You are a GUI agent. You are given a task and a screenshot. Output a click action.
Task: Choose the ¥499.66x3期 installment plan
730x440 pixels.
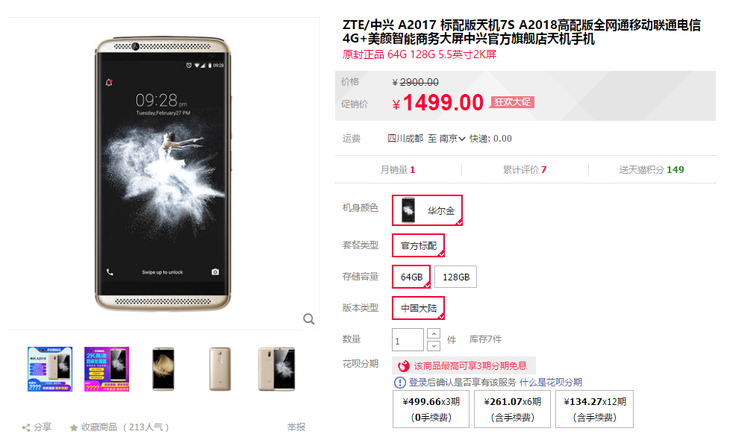[431, 409]
